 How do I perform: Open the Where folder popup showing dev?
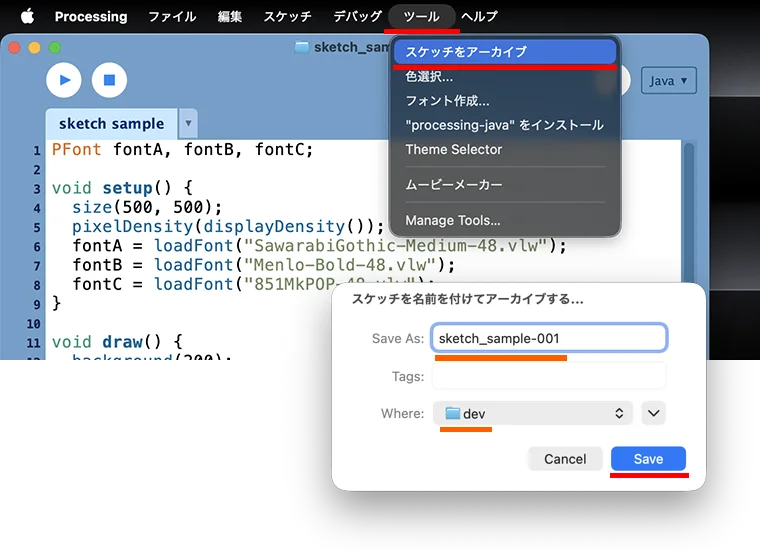click(533, 413)
